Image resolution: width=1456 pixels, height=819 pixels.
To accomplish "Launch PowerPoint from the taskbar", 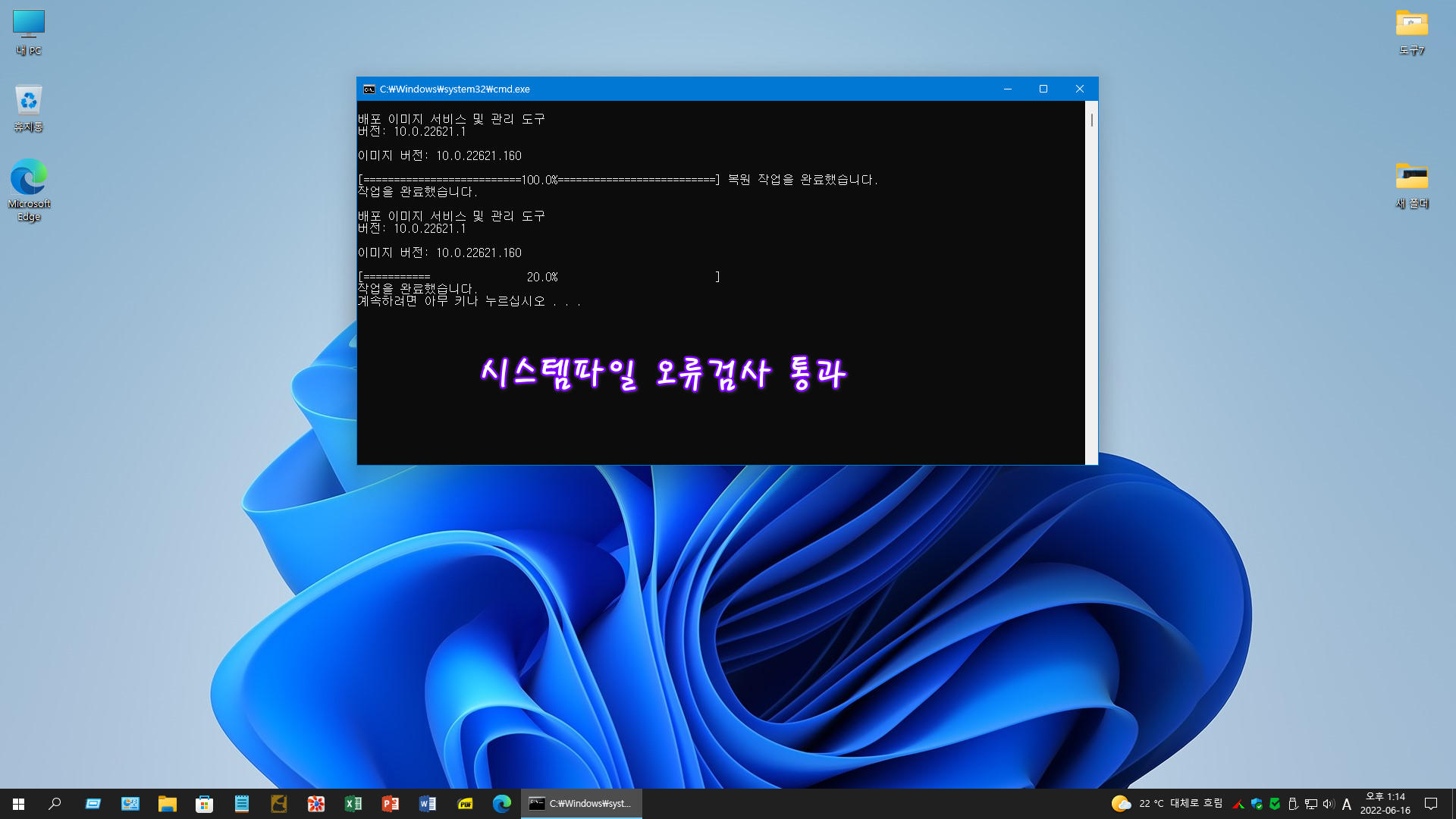I will tap(391, 804).
